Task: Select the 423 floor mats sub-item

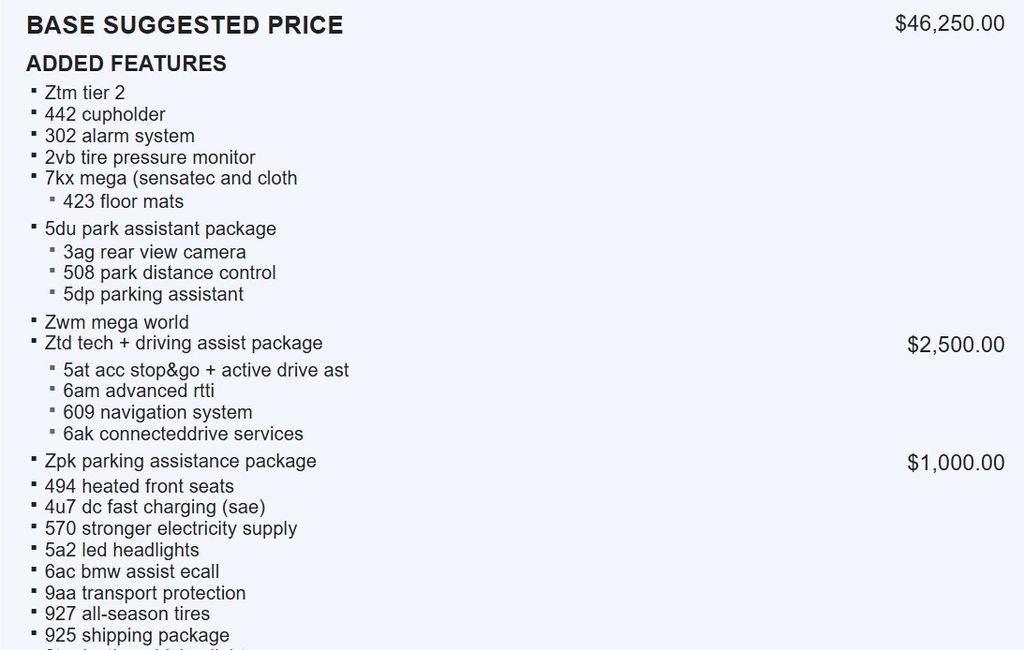Action: click(123, 201)
